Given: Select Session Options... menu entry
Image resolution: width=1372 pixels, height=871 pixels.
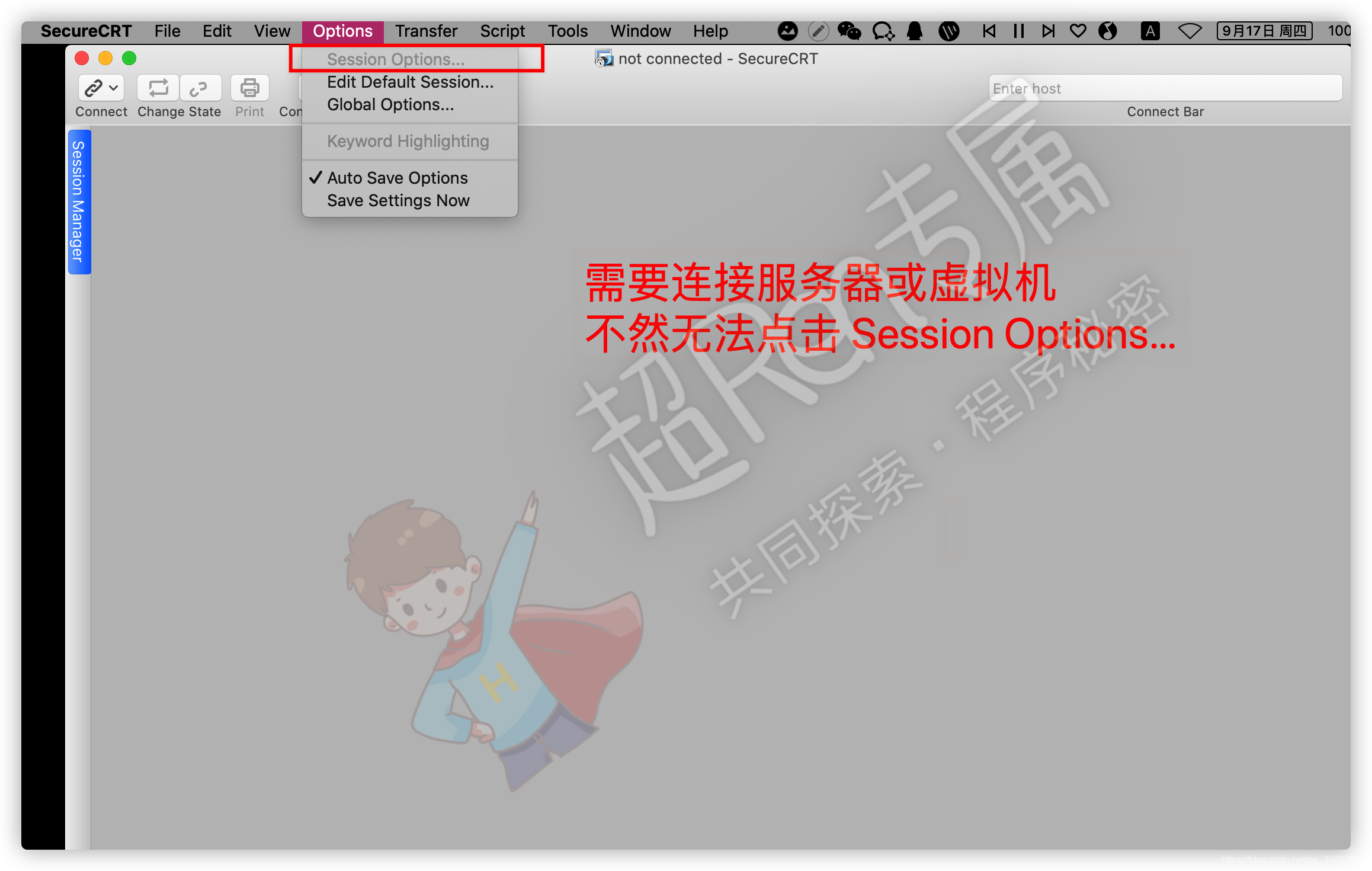Looking at the screenshot, I should point(410,59).
